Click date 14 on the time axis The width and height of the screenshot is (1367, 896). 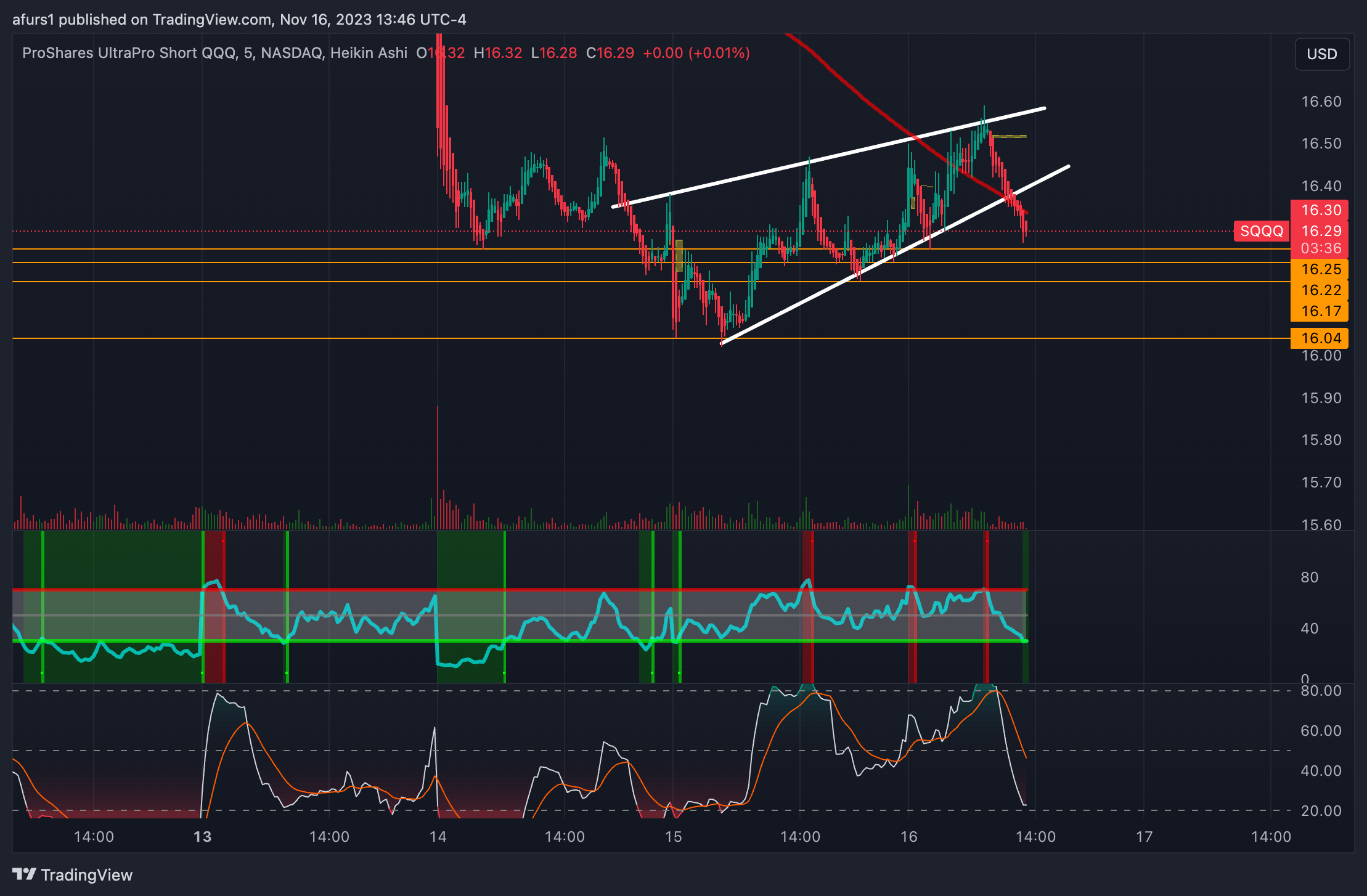click(x=438, y=837)
